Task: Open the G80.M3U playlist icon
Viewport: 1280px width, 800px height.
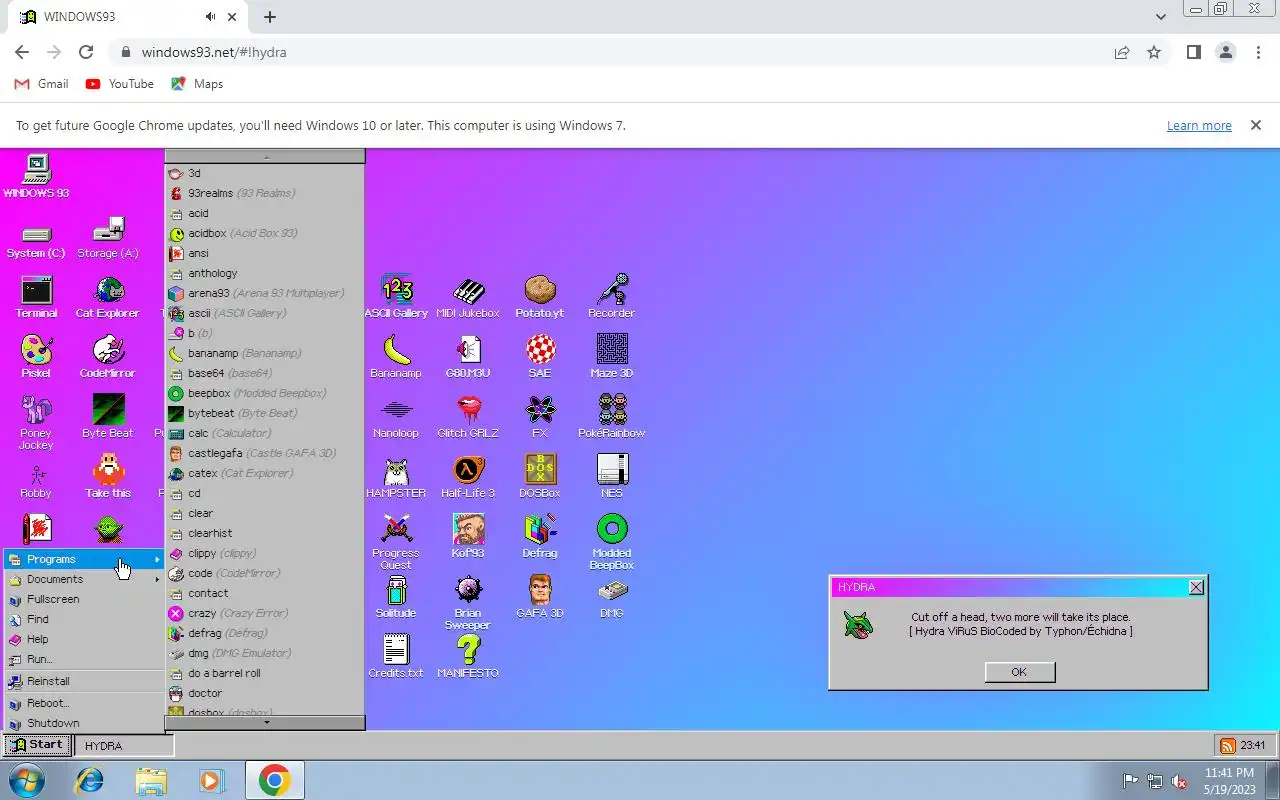Action: pyautogui.click(x=468, y=357)
